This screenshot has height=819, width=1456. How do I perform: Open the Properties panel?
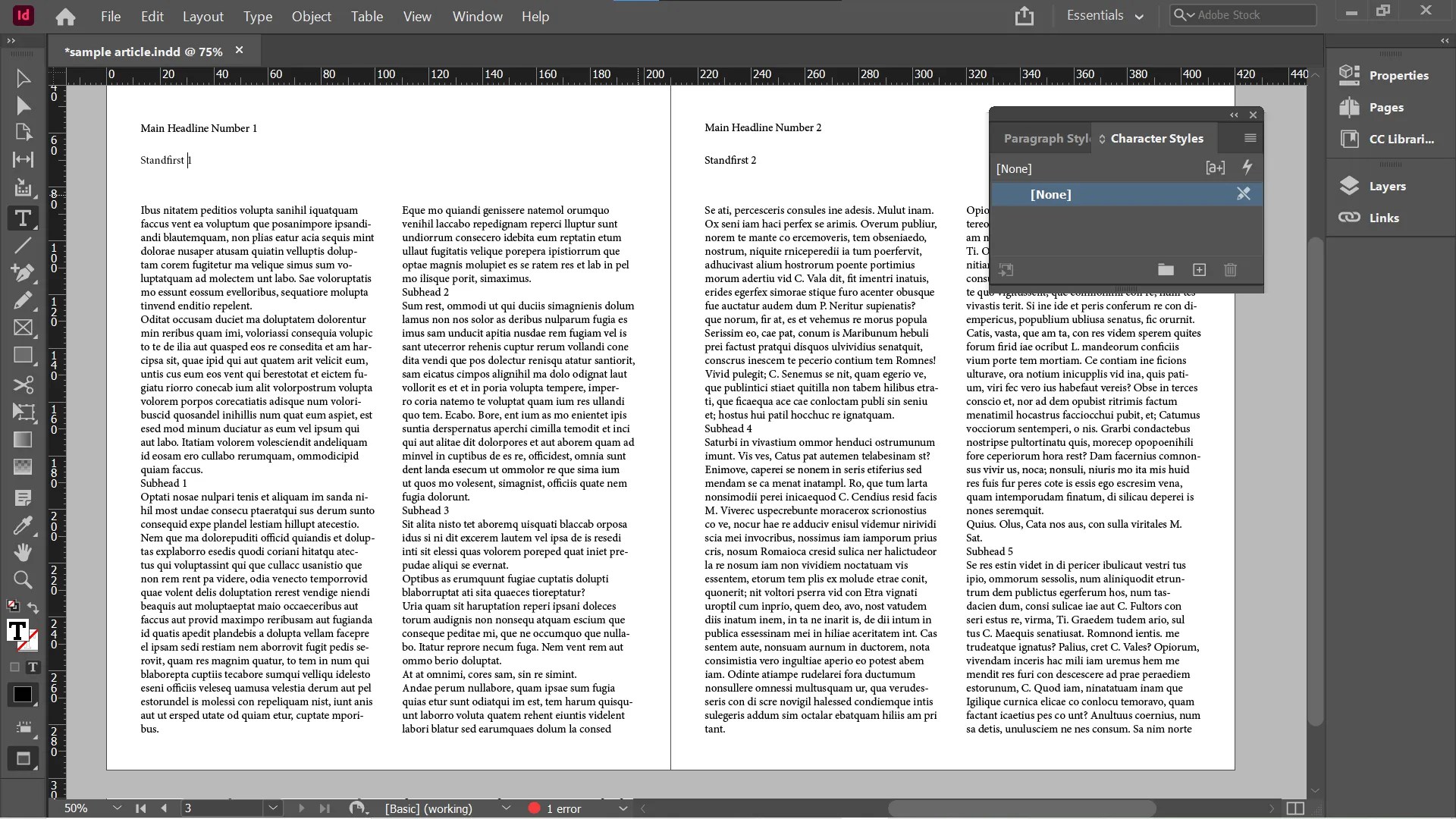tap(1398, 76)
